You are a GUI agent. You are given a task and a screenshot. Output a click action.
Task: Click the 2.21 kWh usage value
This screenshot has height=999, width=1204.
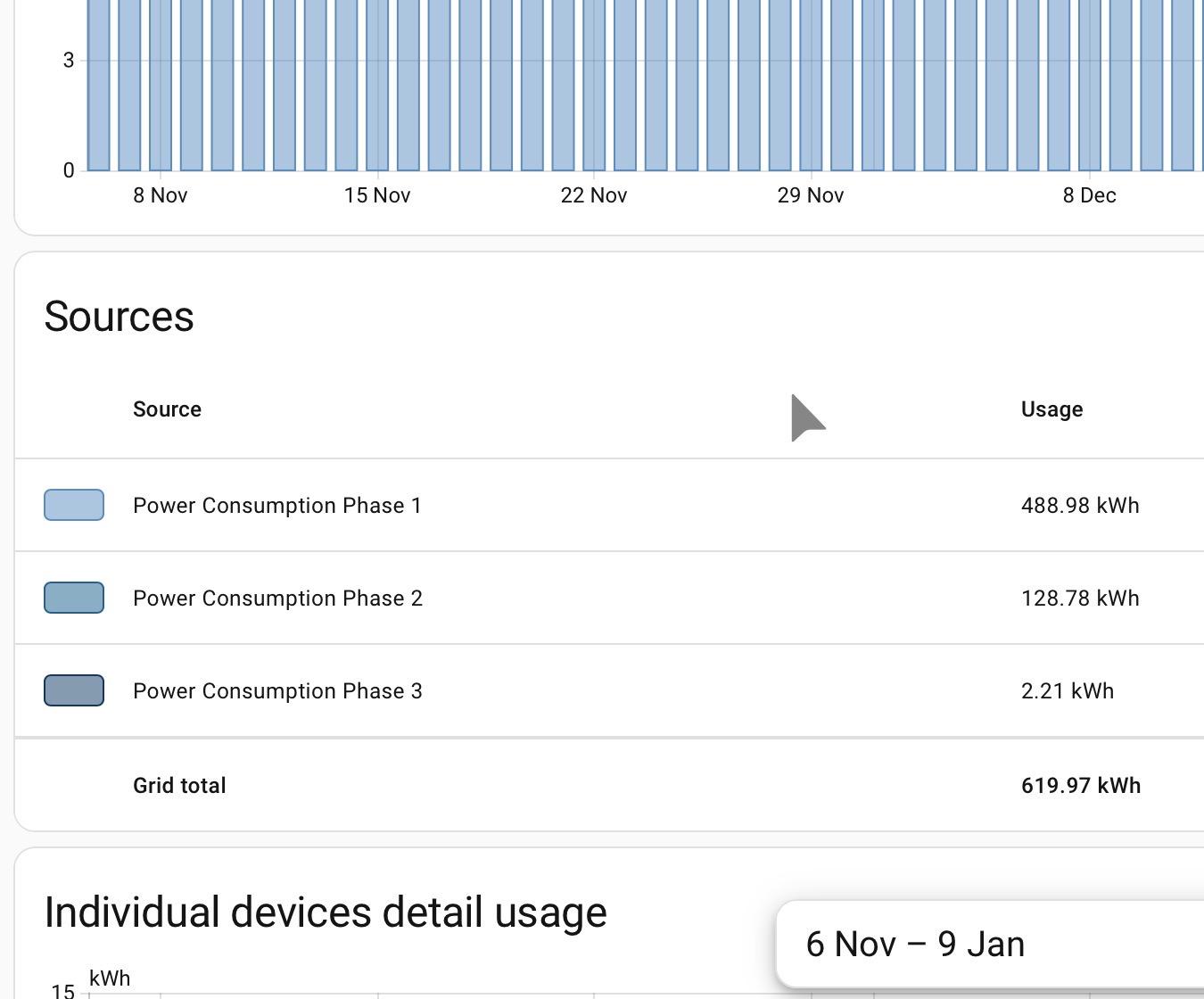tap(1068, 691)
